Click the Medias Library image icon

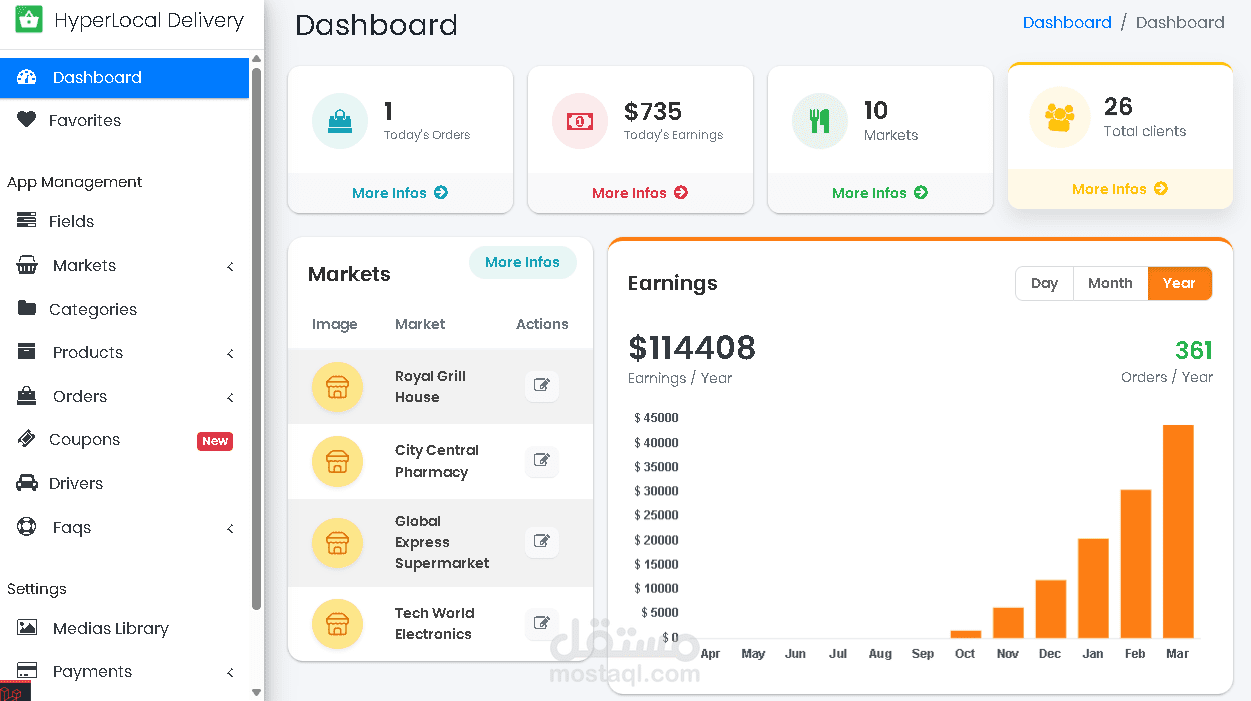click(27, 628)
